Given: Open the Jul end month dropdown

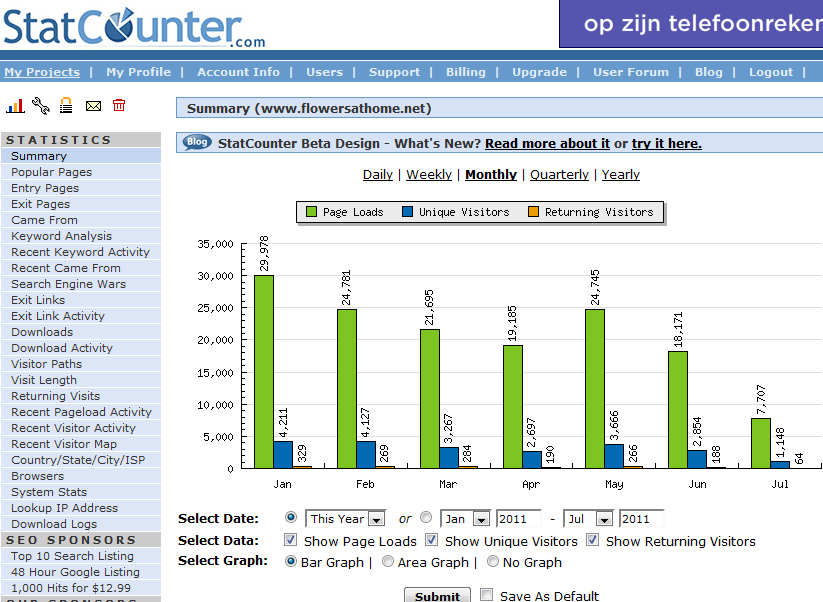Looking at the screenshot, I should click(588, 519).
